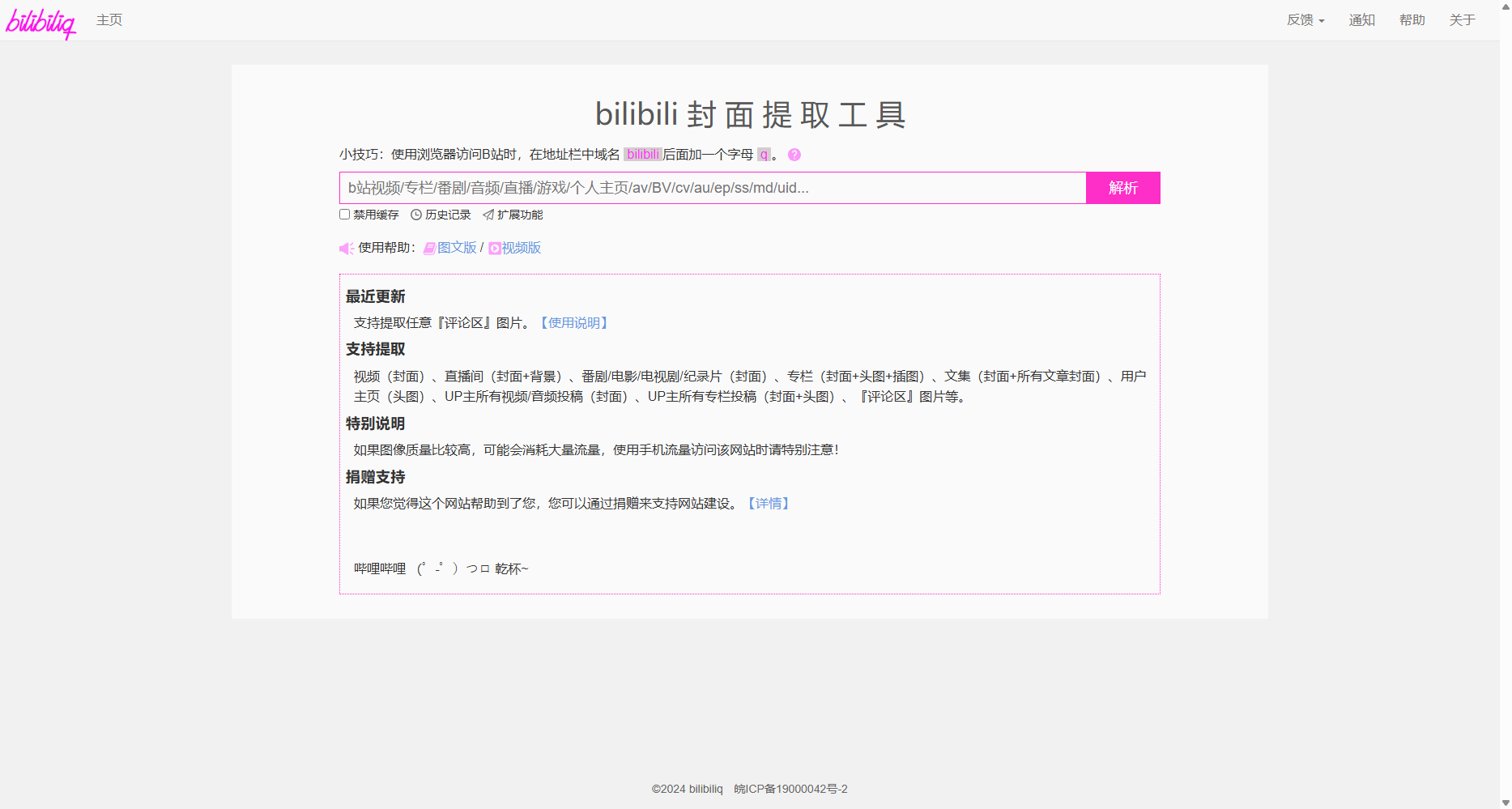Click the play icon beside 视频版

point(495,249)
